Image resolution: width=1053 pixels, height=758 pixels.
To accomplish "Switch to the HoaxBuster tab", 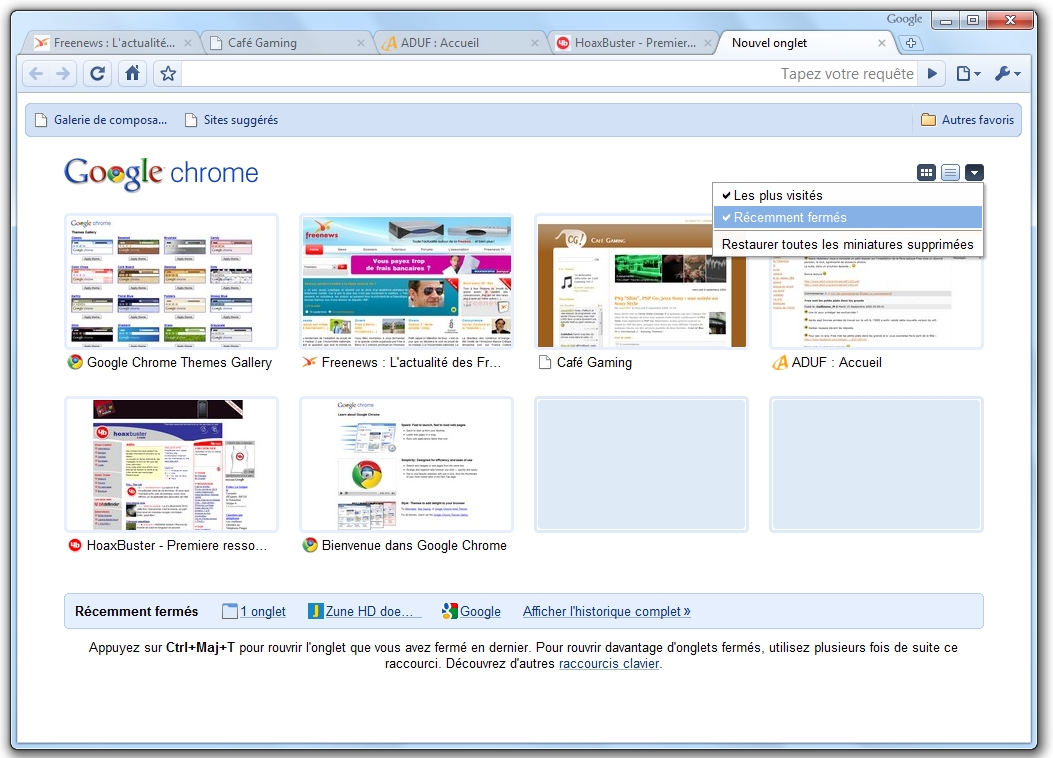I will click(x=633, y=43).
